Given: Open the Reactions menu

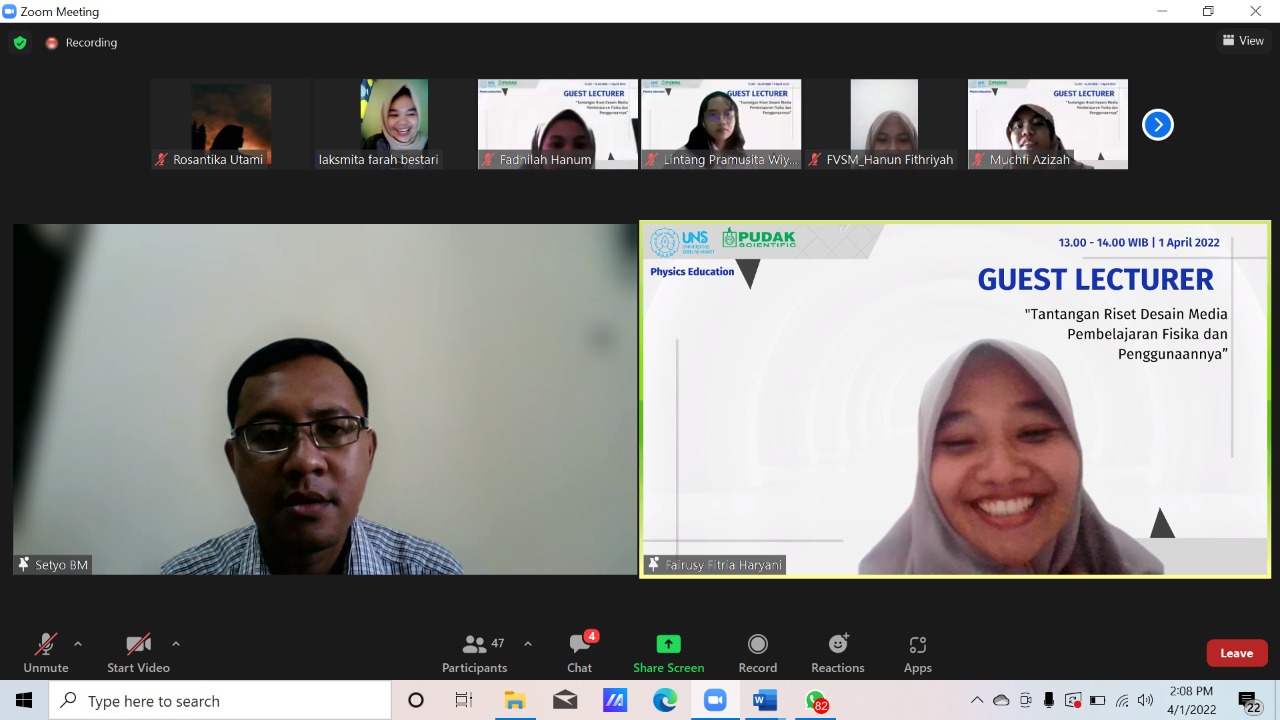Looking at the screenshot, I should tap(838, 652).
